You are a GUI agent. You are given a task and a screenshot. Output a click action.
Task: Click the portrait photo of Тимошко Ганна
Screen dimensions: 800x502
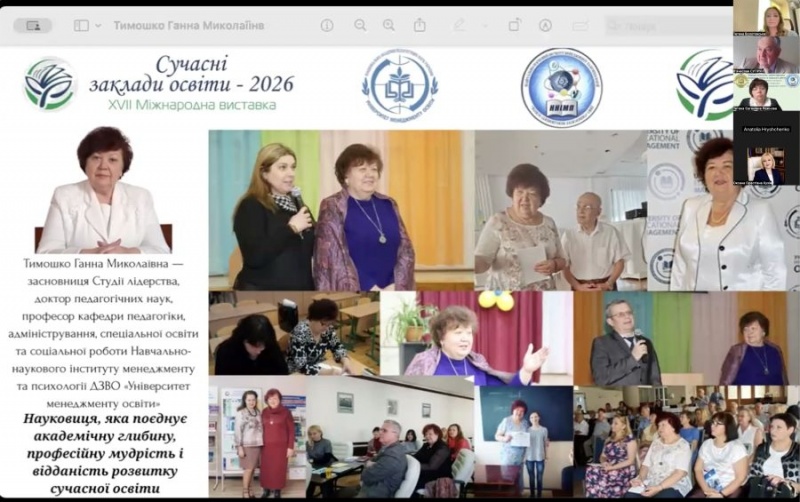click(103, 190)
